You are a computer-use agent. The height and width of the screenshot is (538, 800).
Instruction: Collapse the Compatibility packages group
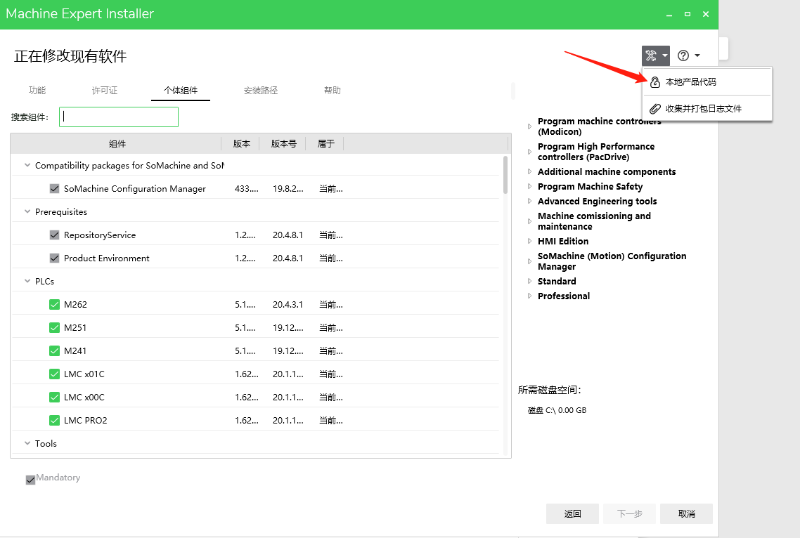click(x=28, y=165)
